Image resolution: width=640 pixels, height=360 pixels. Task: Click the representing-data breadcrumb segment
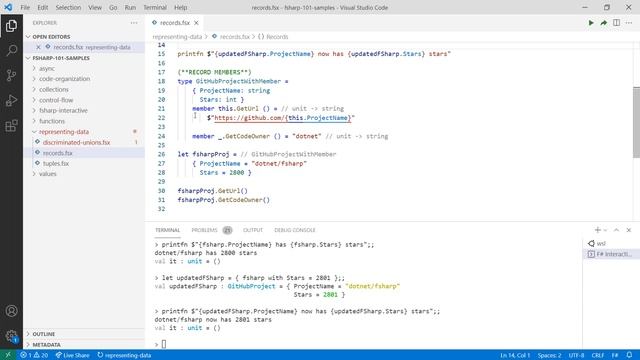point(177,37)
